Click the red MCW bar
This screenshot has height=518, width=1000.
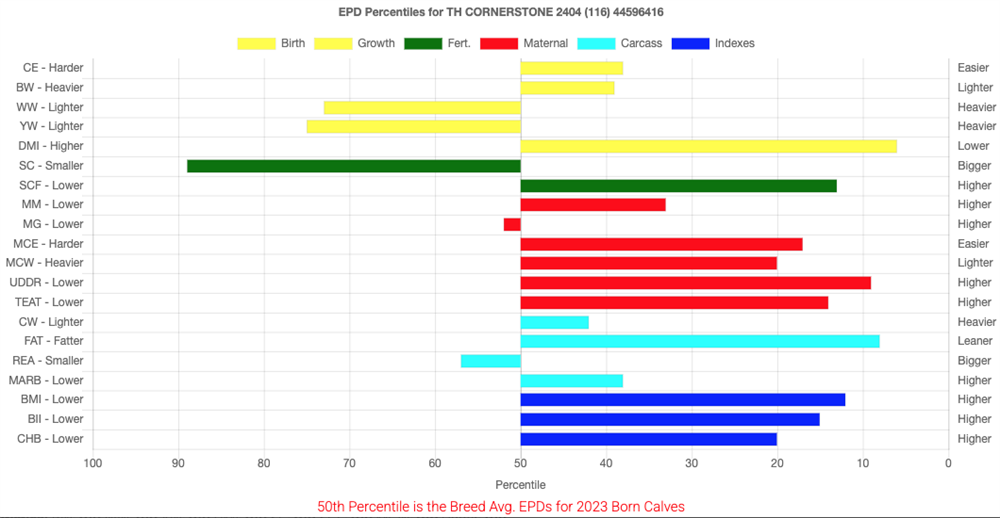tap(649, 263)
